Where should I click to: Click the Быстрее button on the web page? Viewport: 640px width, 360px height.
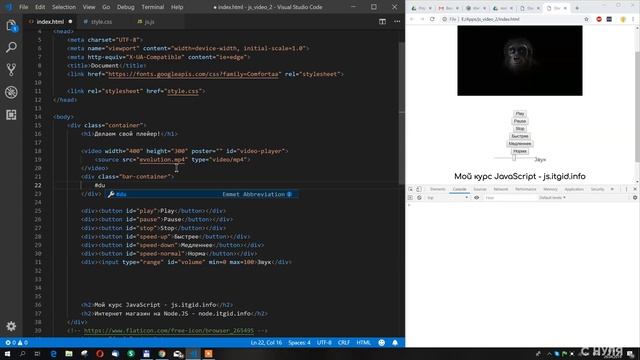coord(520,136)
